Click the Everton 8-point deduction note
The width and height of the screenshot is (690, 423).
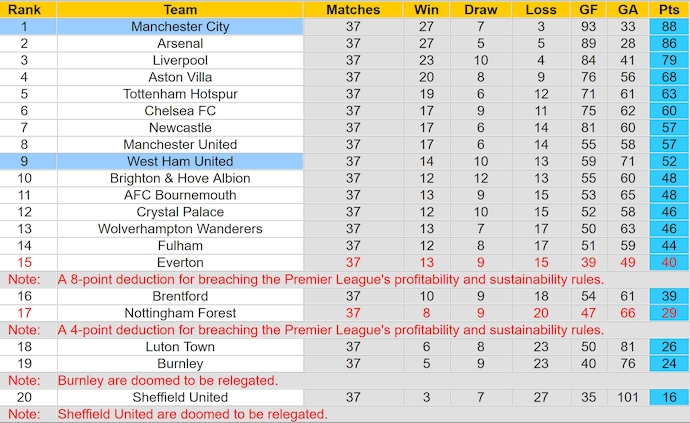coord(330,279)
